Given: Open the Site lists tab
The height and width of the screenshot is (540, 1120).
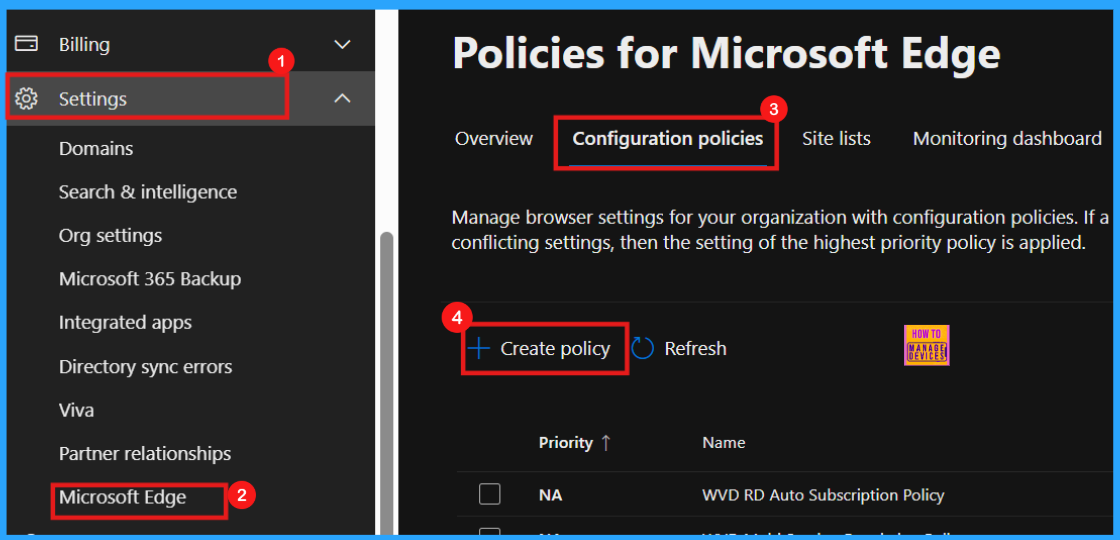Looking at the screenshot, I should tap(836, 139).
